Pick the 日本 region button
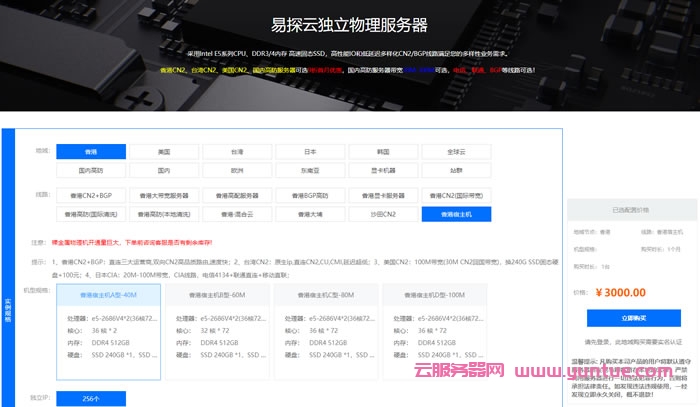This screenshot has width=700, height=407. pyautogui.click(x=310, y=151)
